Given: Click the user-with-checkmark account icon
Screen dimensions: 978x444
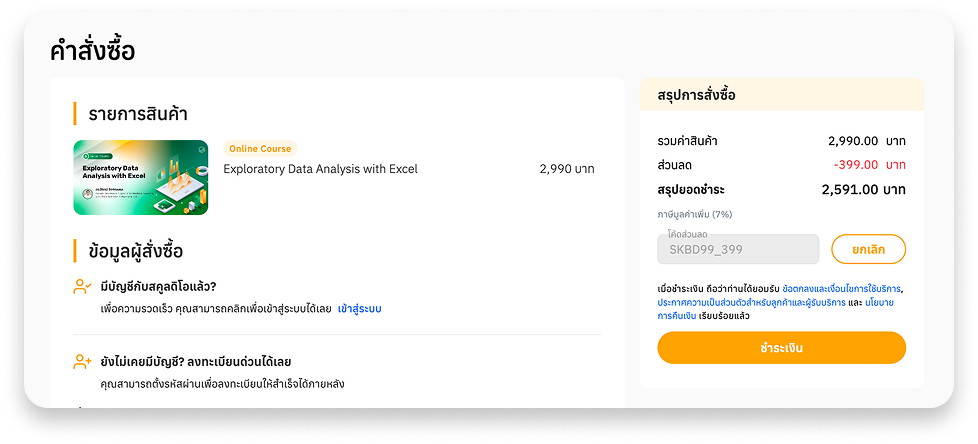Looking at the screenshot, I should coord(82,287).
